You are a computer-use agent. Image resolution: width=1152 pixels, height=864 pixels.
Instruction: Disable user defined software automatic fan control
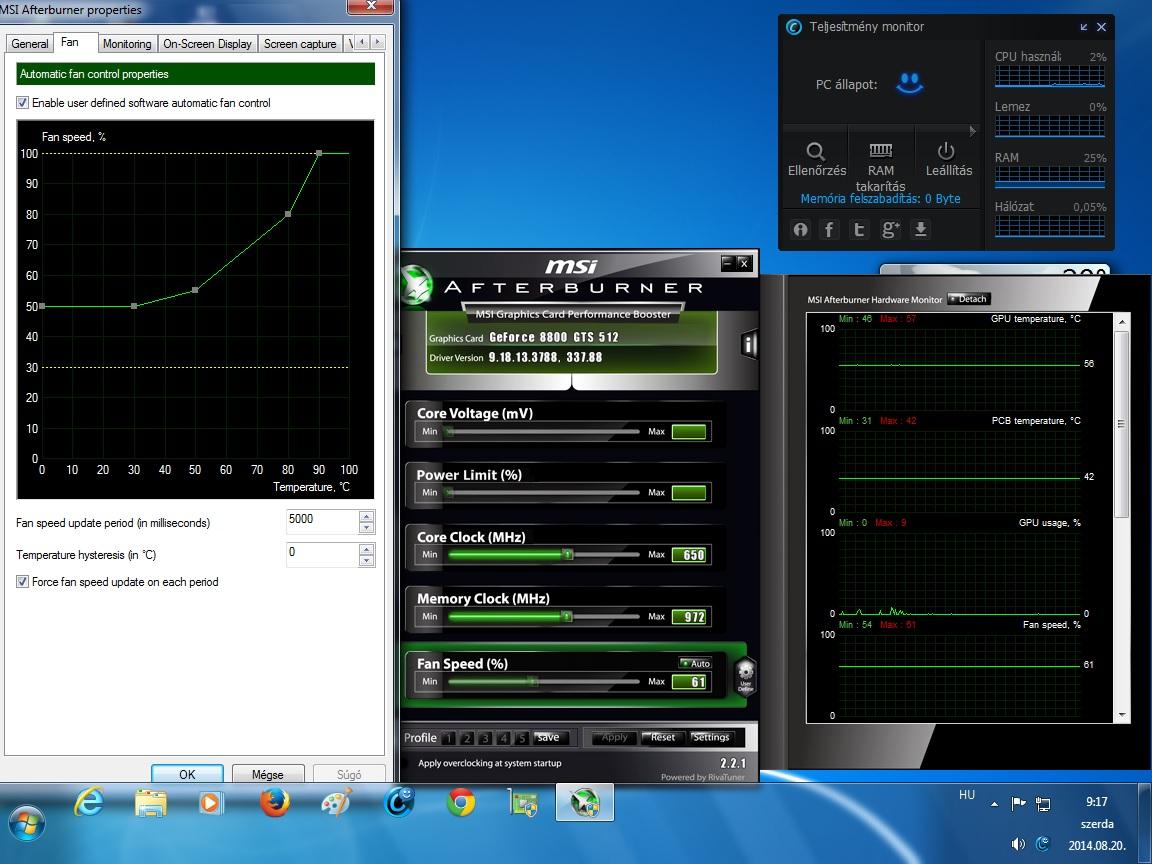(x=23, y=103)
